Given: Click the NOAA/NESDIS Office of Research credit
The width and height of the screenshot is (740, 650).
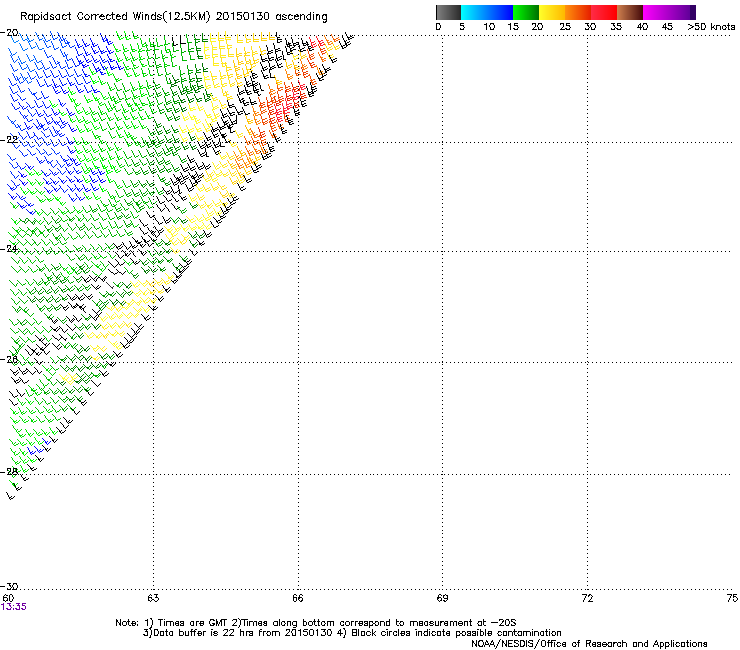Looking at the screenshot, I should 589,644.
